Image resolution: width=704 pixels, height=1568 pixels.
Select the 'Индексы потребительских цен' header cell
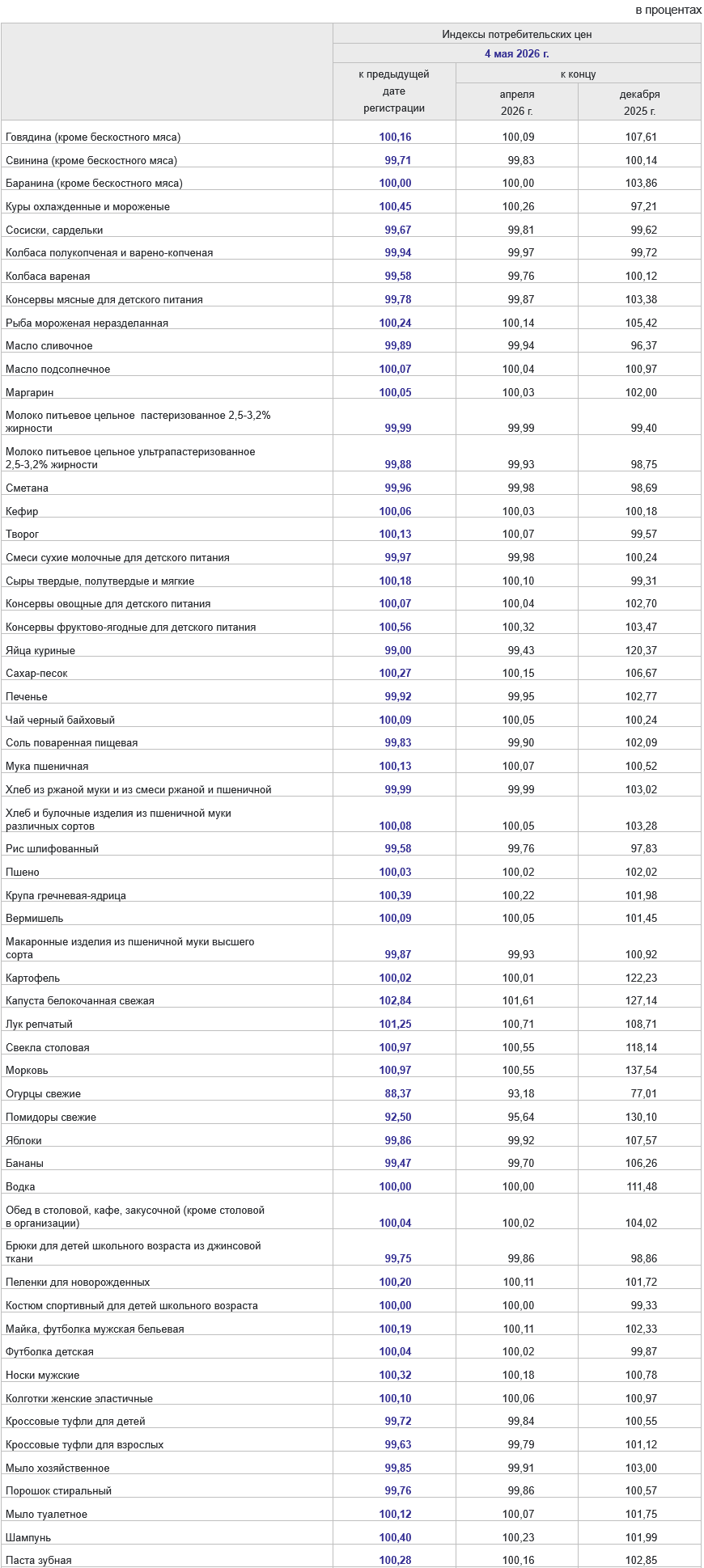pos(516,34)
